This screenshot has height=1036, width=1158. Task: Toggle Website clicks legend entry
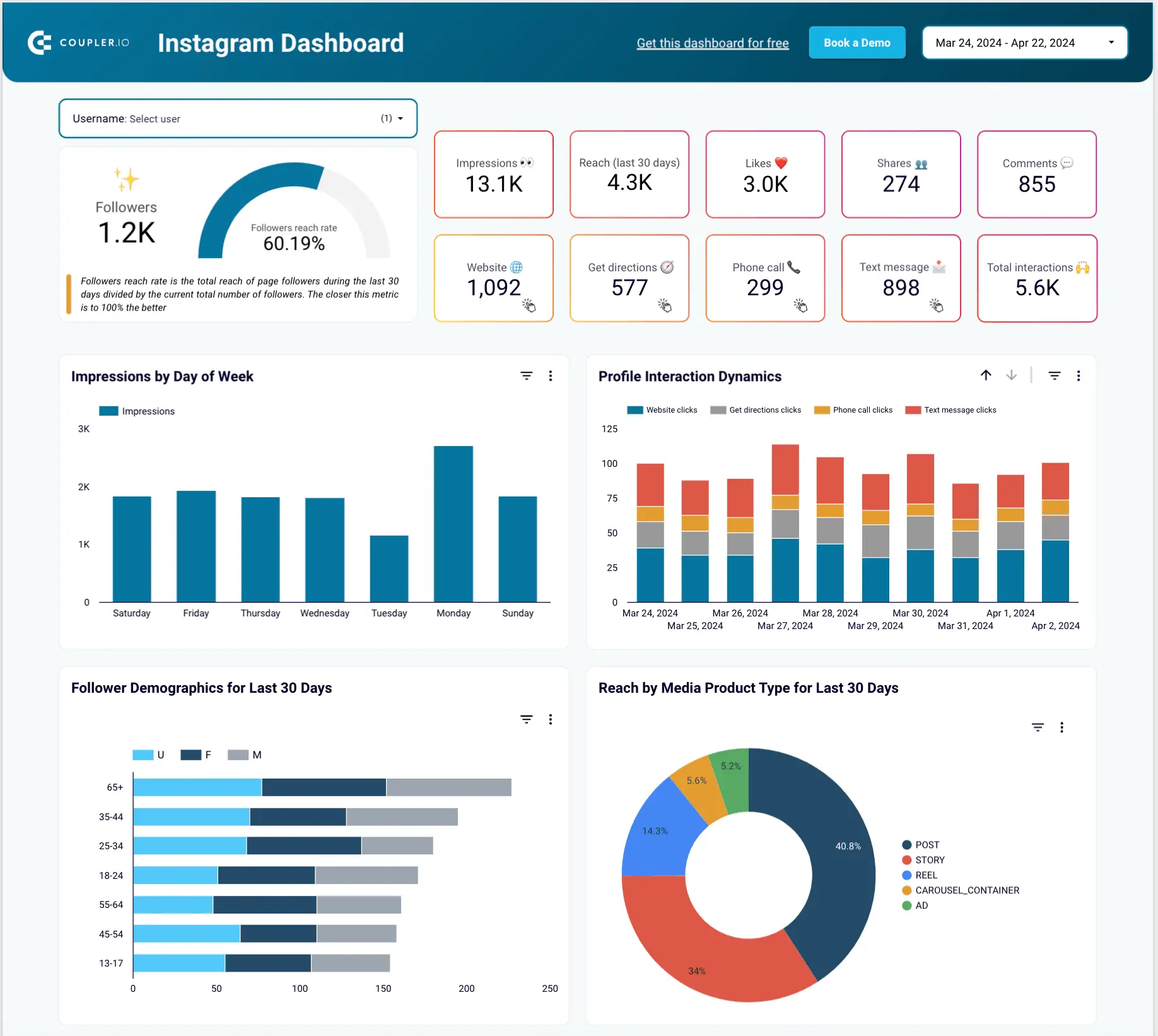click(x=662, y=410)
